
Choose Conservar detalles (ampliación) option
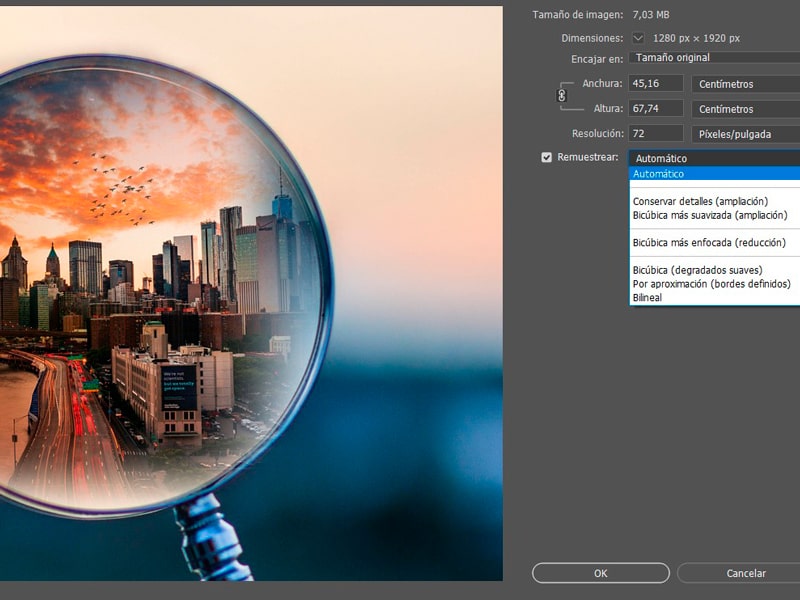pos(700,202)
